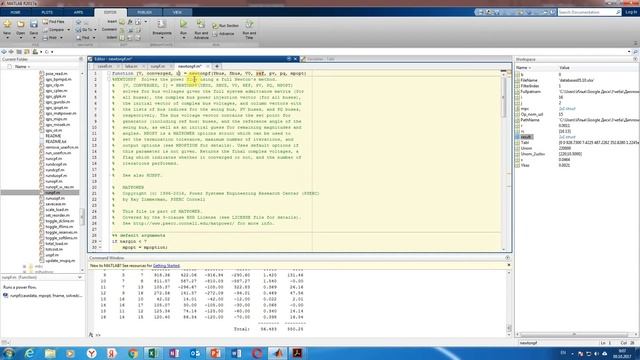The image size is (640, 360).
Task: Select runpf.m in Current Folder
Action: 52,193
